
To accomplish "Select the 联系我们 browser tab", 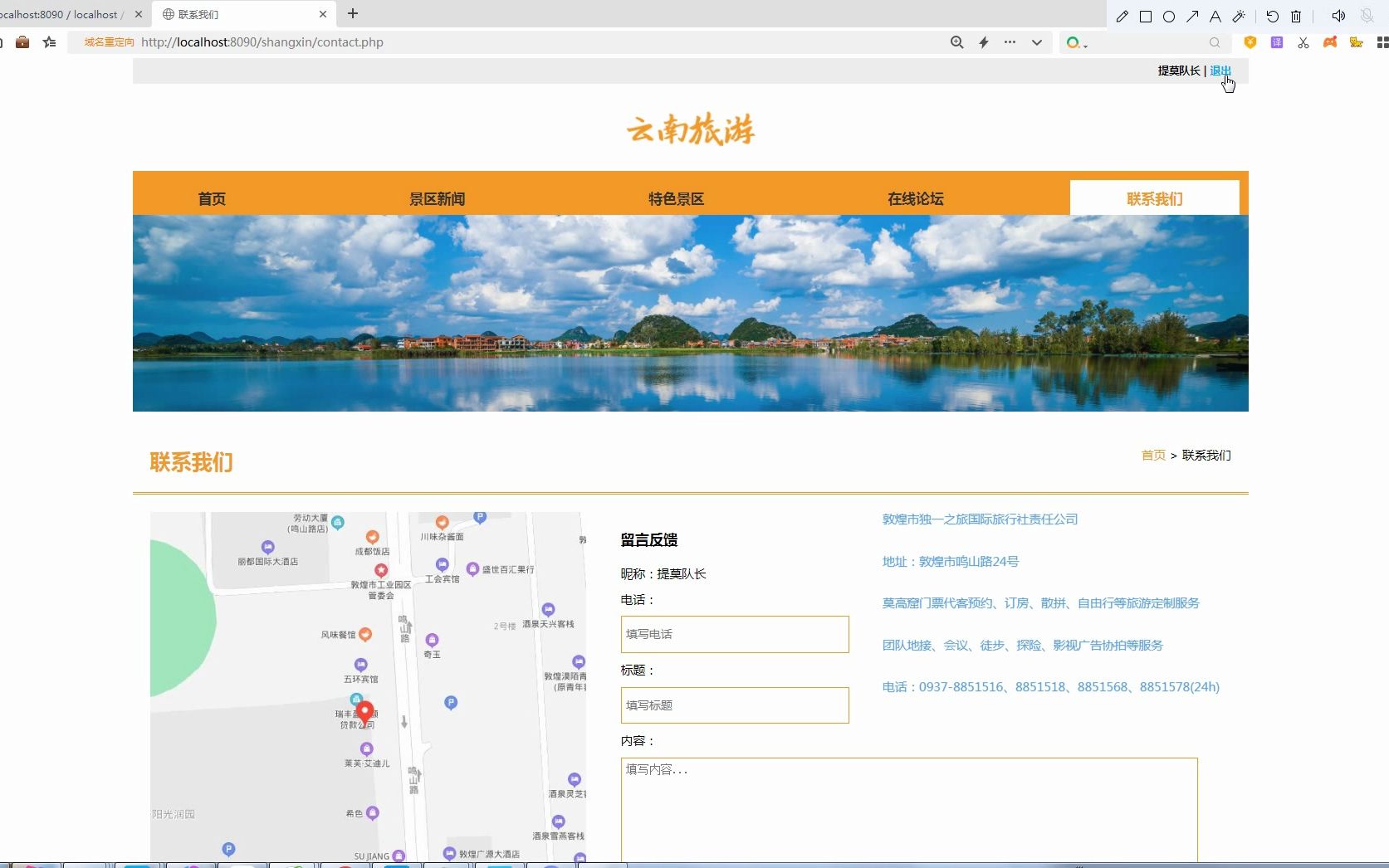I will [243, 14].
